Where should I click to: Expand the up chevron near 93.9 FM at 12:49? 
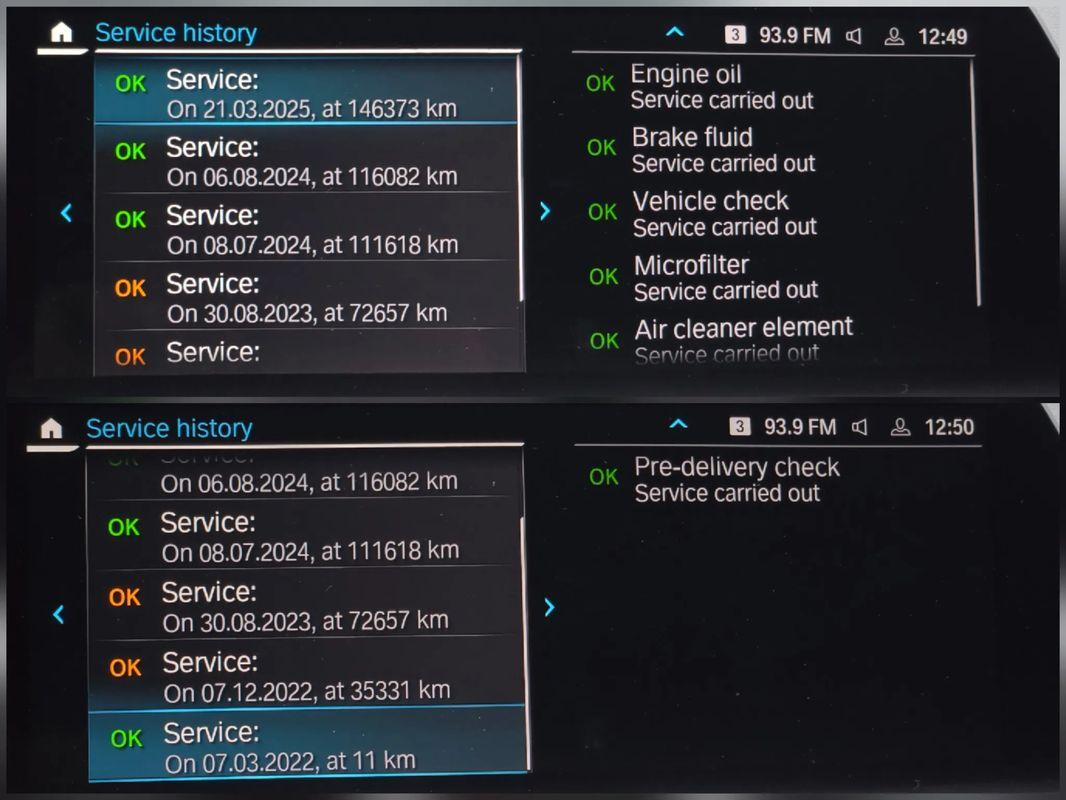pyautogui.click(x=674, y=31)
